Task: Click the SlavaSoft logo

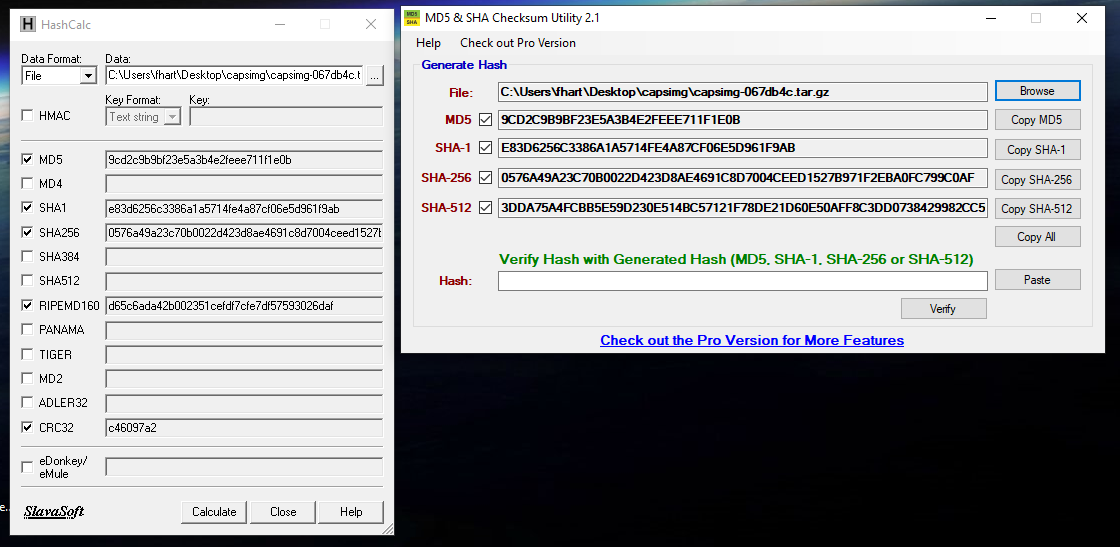Action: click(54, 512)
